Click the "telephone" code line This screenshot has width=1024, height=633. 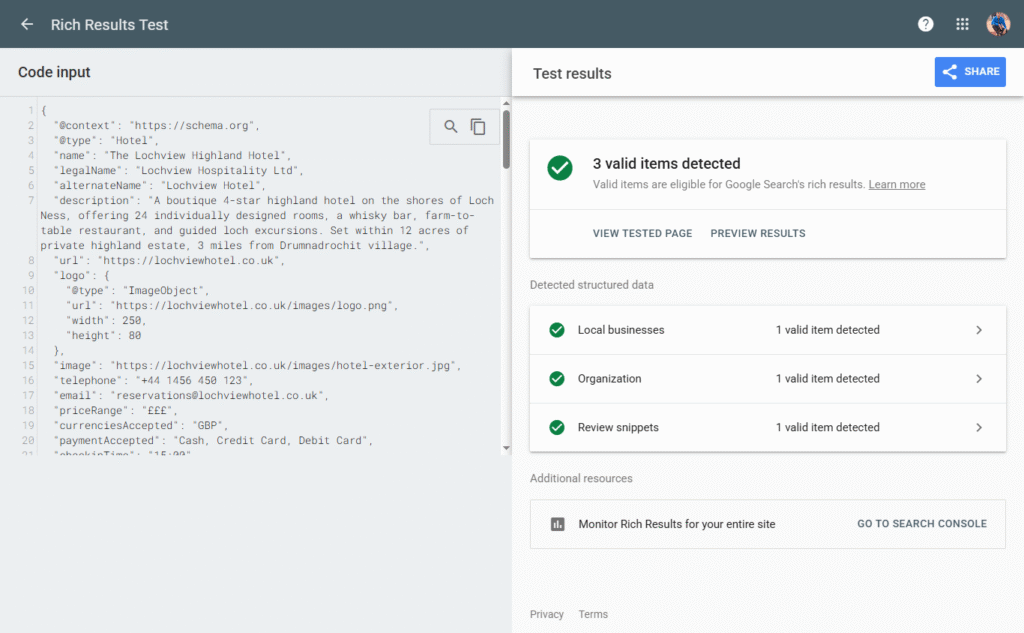pyautogui.click(x=153, y=380)
